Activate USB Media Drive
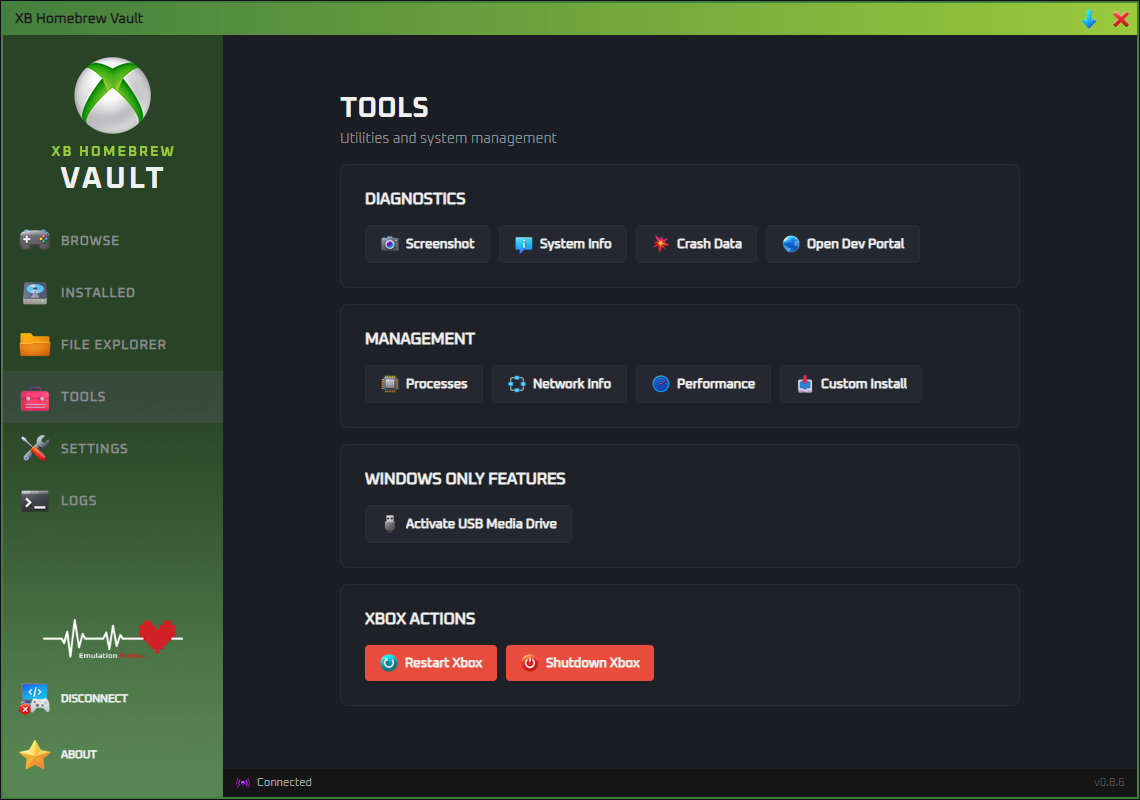Image resolution: width=1140 pixels, height=800 pixels. coord(468,524)
